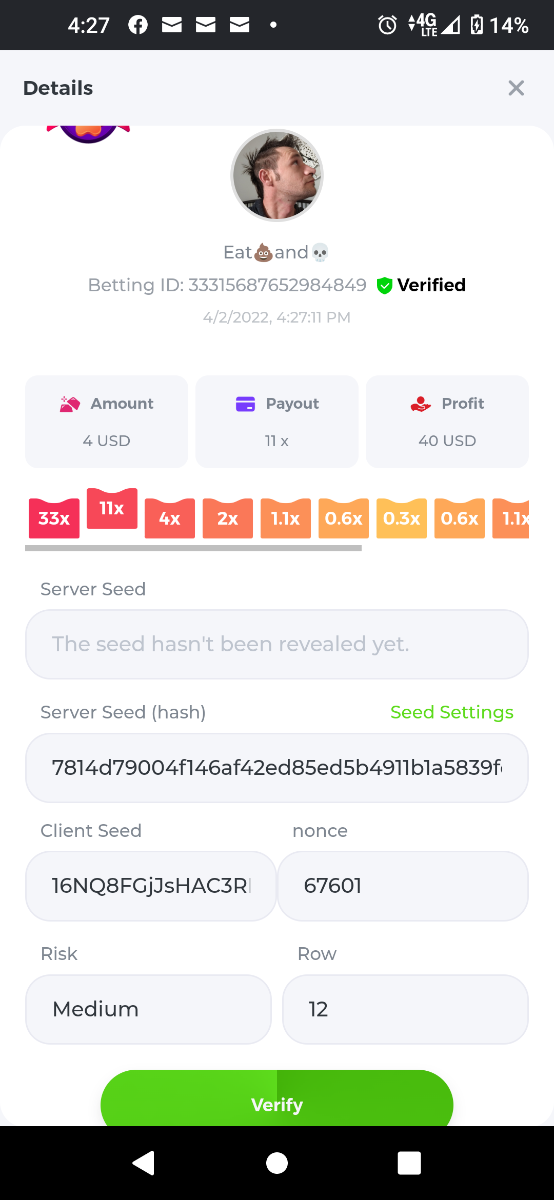Click the nonce field showing 67601
The width and height of the screenshot is (554, 1200).
tap(403, 886)
